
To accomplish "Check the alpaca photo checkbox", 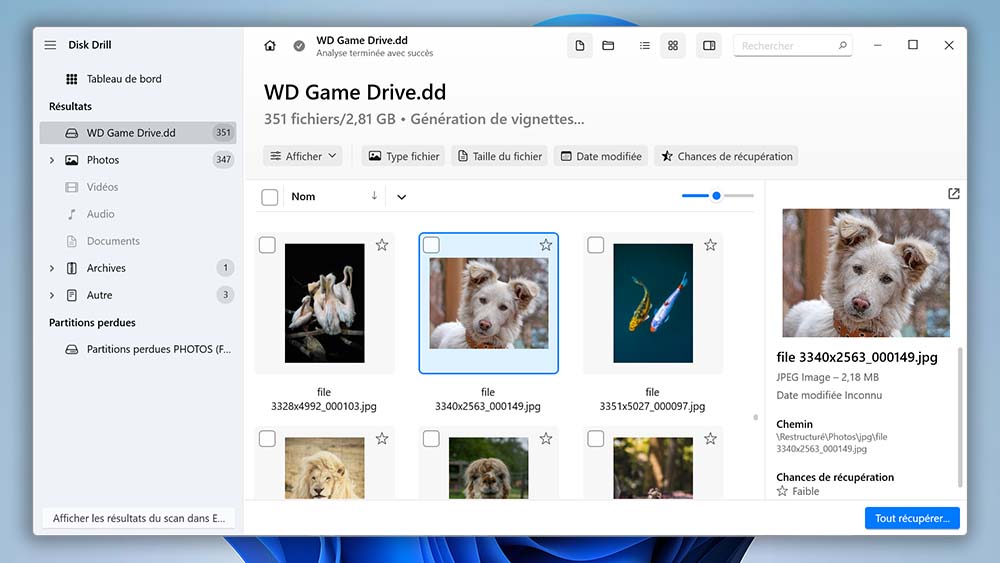I will [431, 439].
